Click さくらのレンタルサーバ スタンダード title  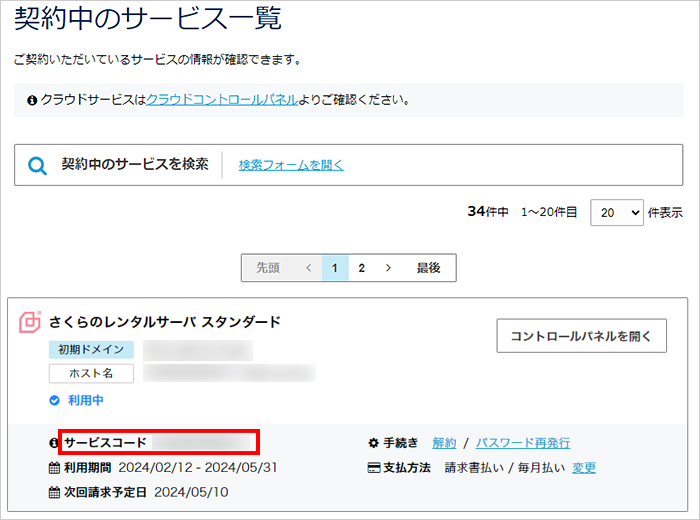click(x=165, y=322)
